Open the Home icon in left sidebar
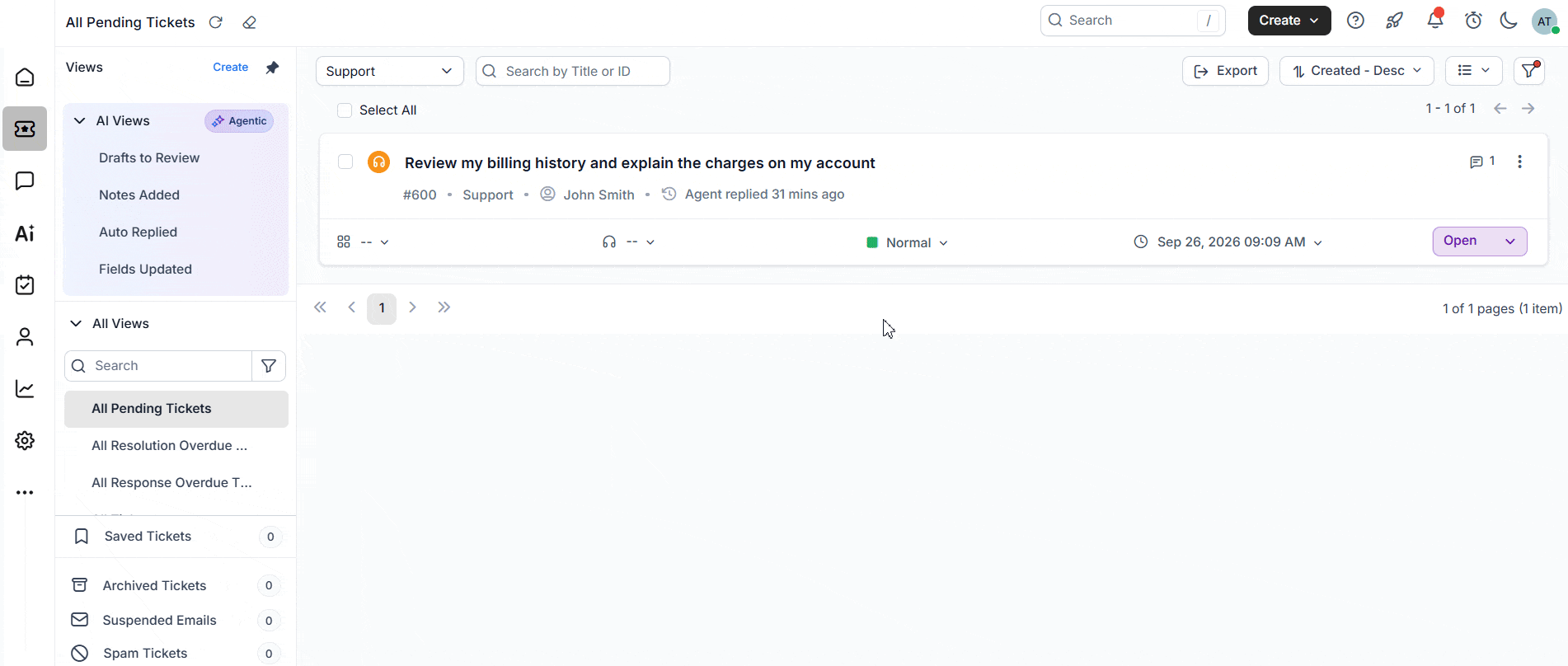This screenshot has height=666, width=1568. click(x=25, y=77)
